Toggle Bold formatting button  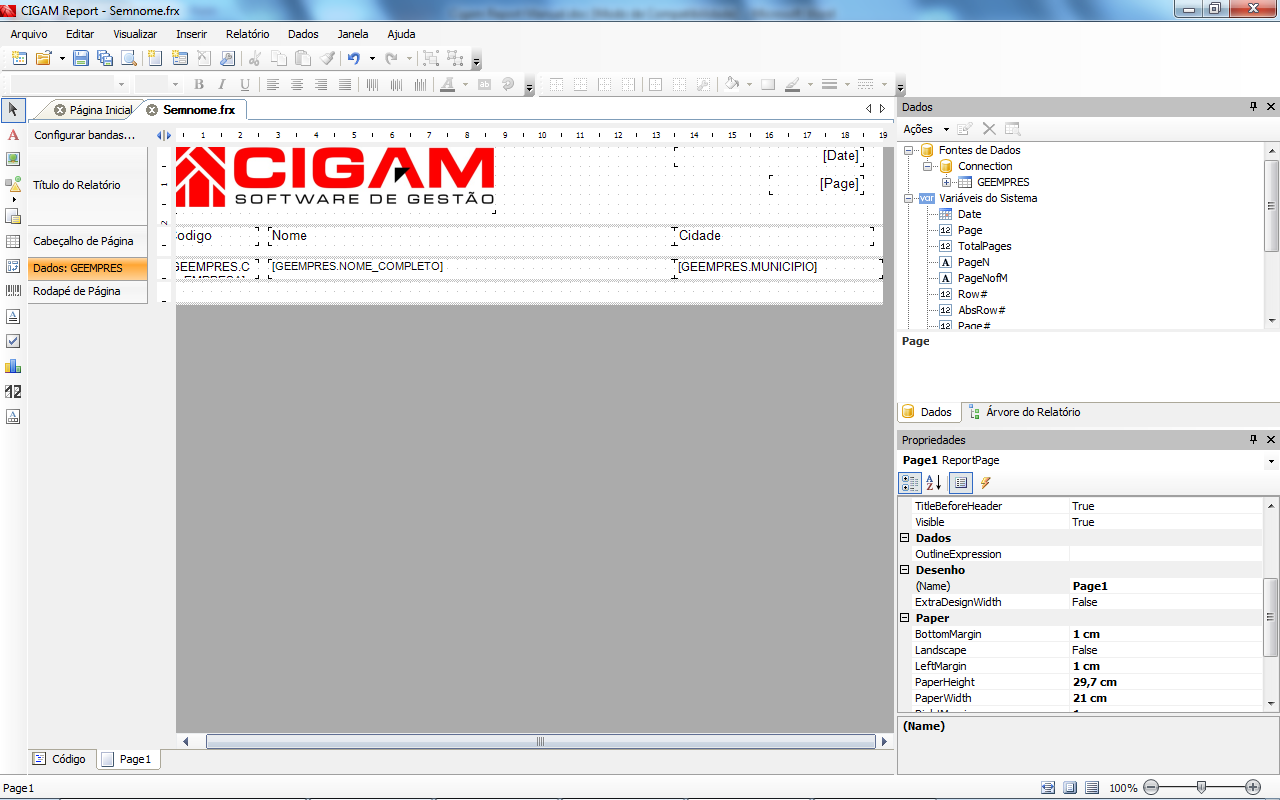(x=199, y=85)
